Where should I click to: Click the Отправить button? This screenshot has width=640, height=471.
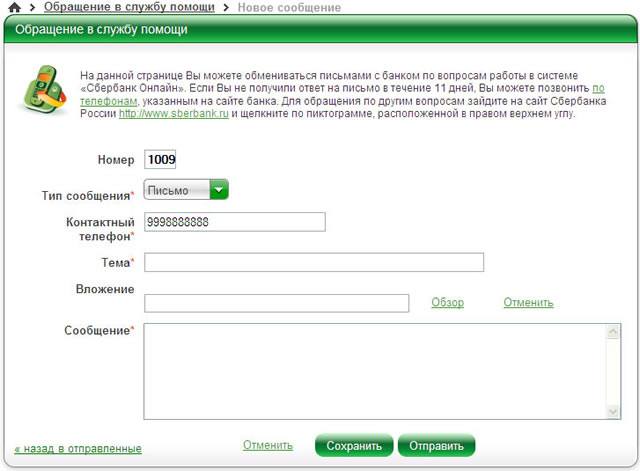436,446
